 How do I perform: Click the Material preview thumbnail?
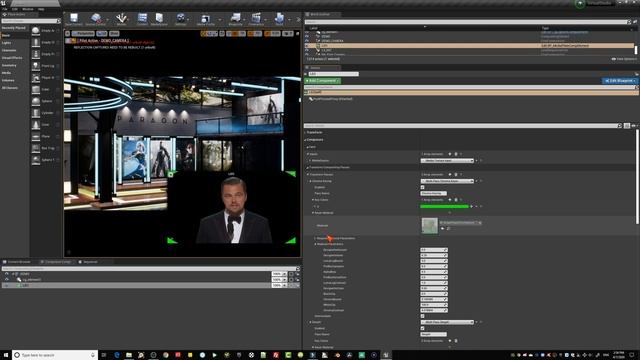pyautogui.click(x=429, y=226)
